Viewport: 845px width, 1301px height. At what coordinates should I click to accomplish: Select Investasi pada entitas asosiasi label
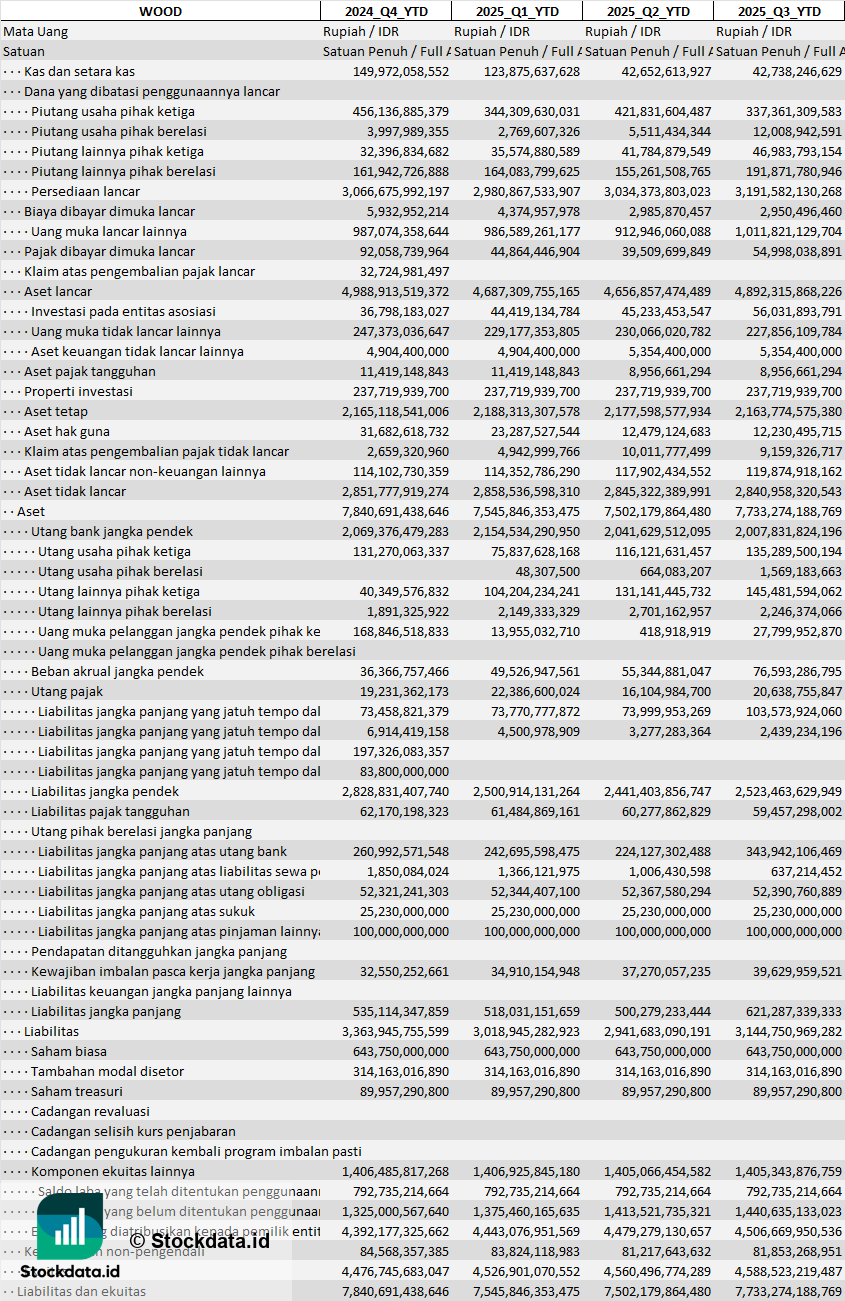125,311
